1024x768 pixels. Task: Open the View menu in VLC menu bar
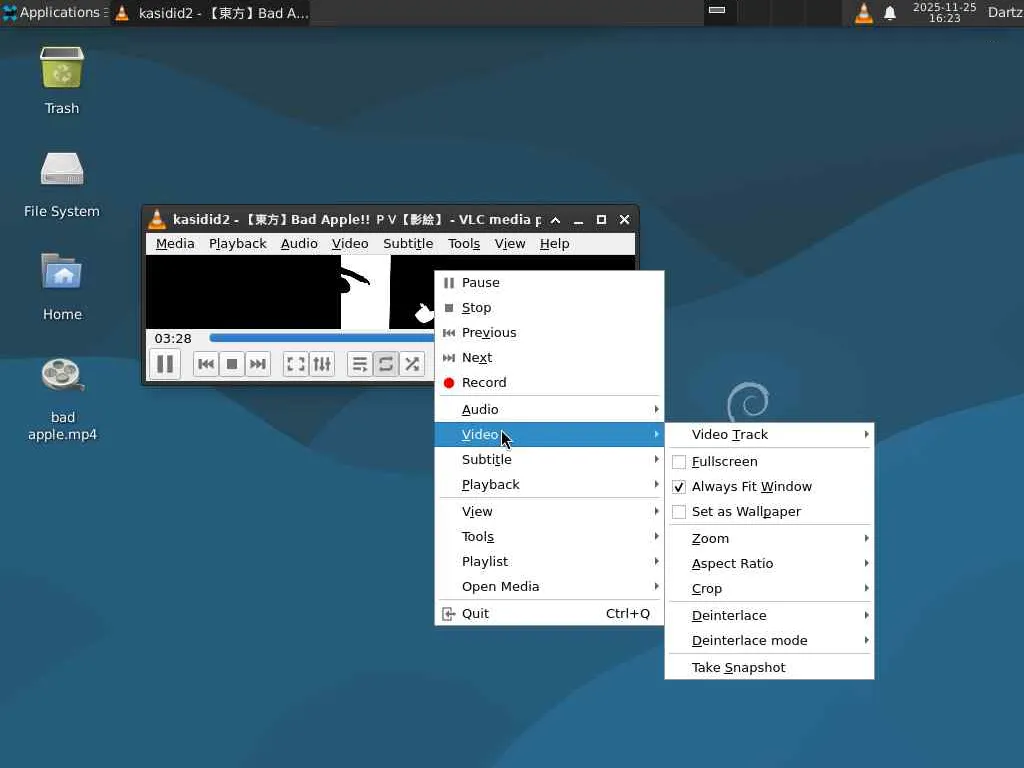510,244
